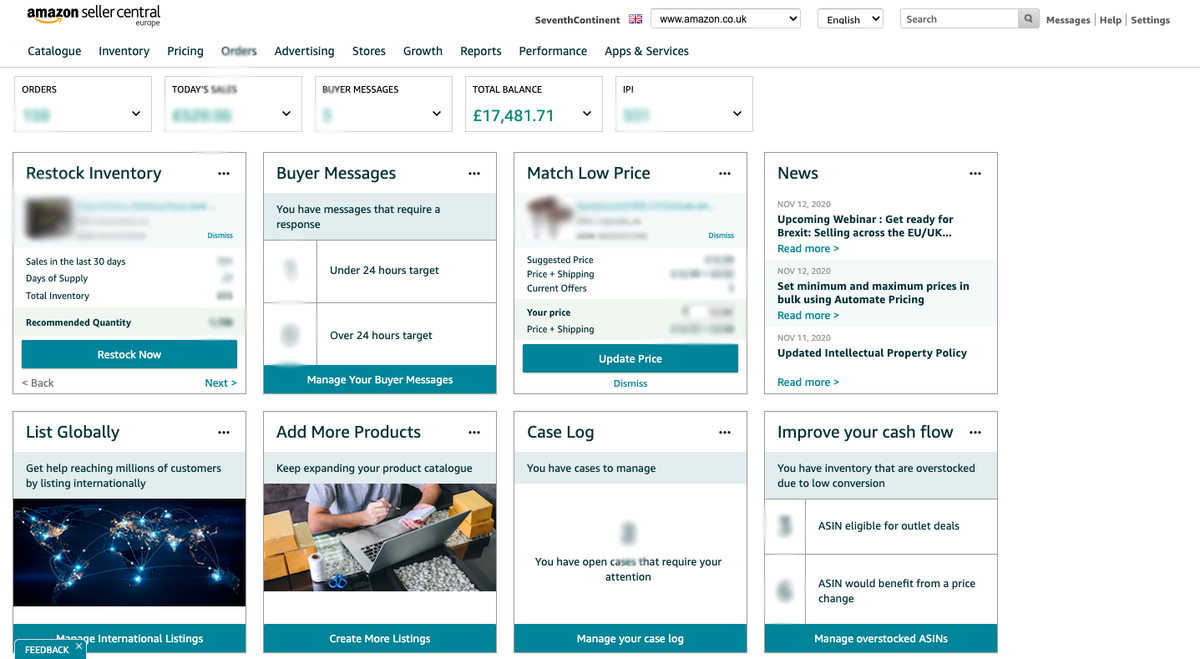1200x659 pixels.
Task: Expand the Today's Sales summary dropdown
Action: coord(286,114)
